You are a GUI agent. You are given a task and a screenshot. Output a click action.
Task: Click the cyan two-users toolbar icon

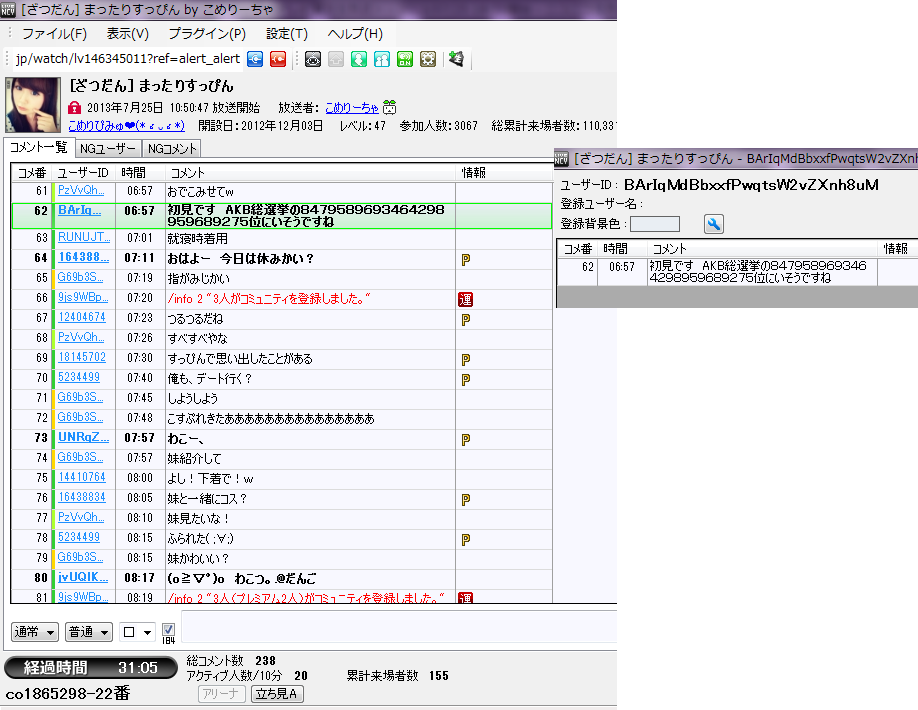(382, 59)
